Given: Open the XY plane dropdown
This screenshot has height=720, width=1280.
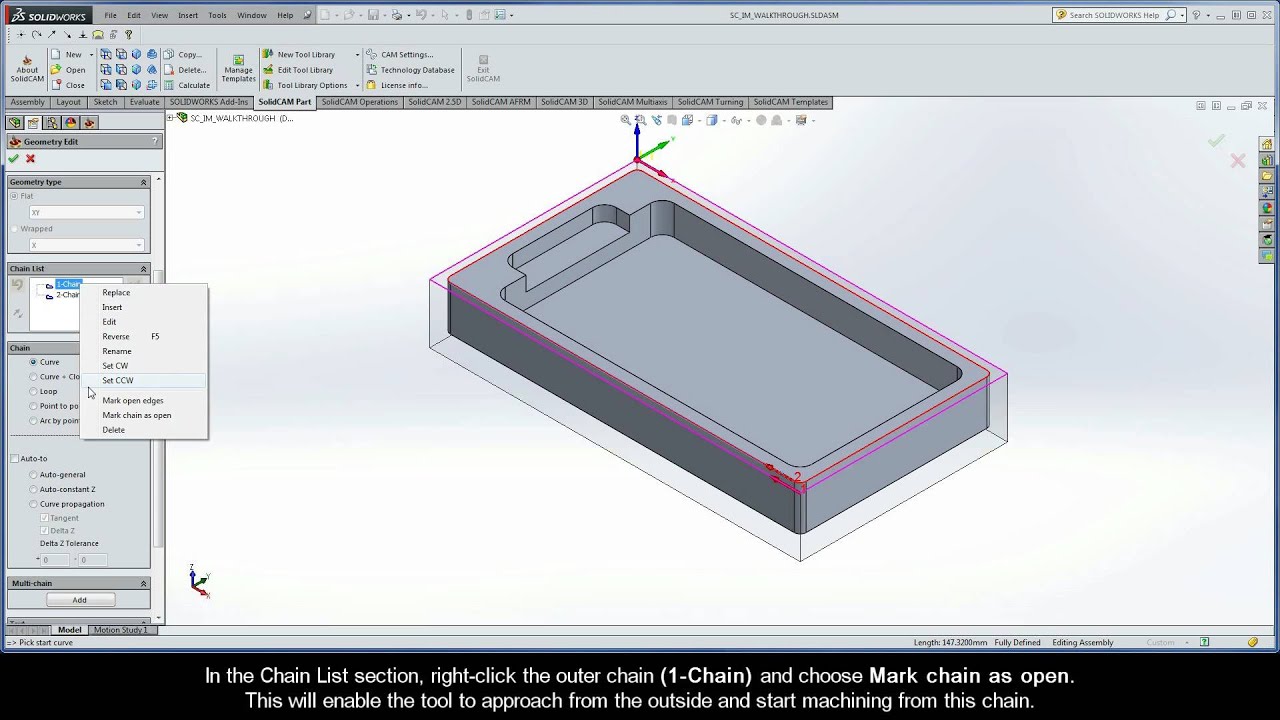Looking at the screenshot, I should click(138, 212).
